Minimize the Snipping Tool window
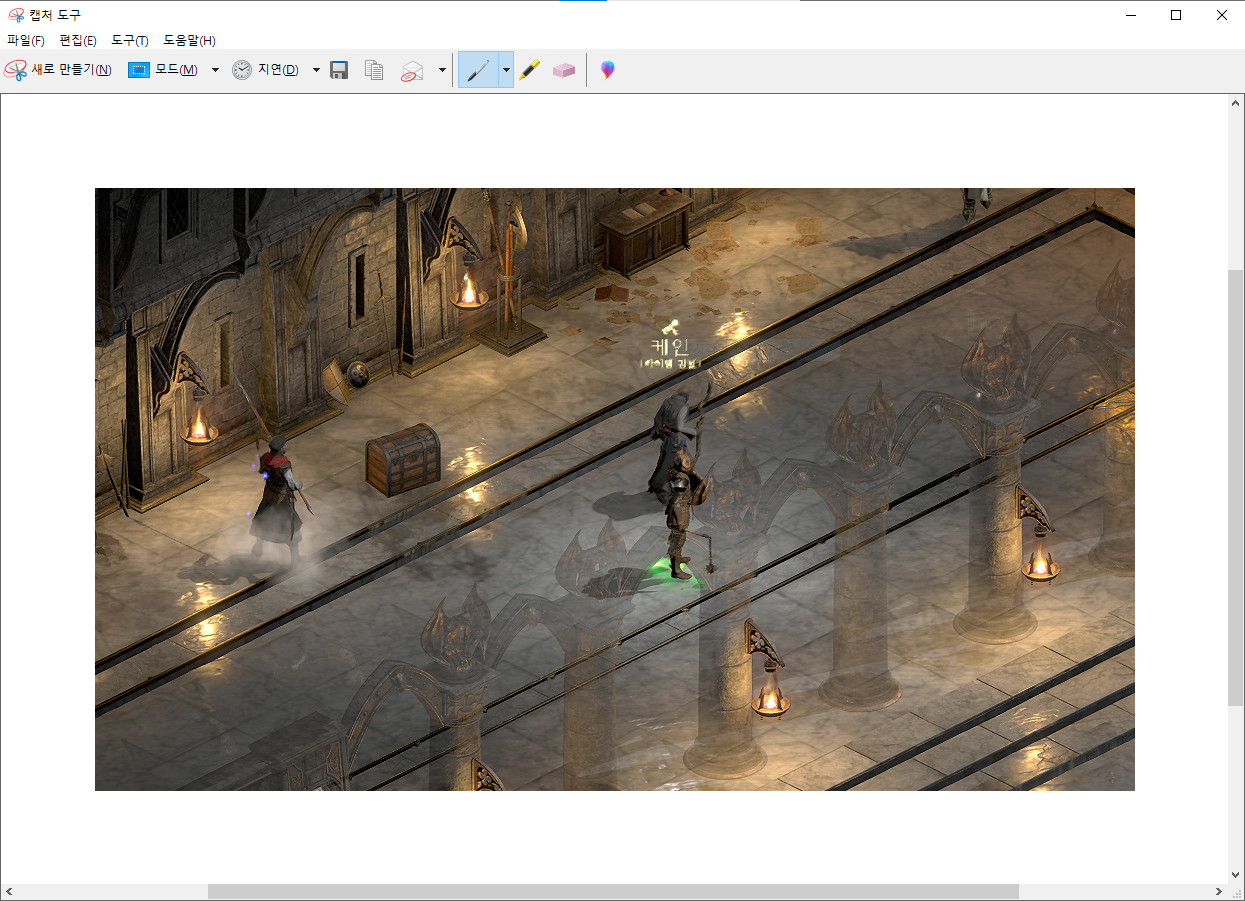This screenshot has width=1245, height=901. pos(1130,15)
